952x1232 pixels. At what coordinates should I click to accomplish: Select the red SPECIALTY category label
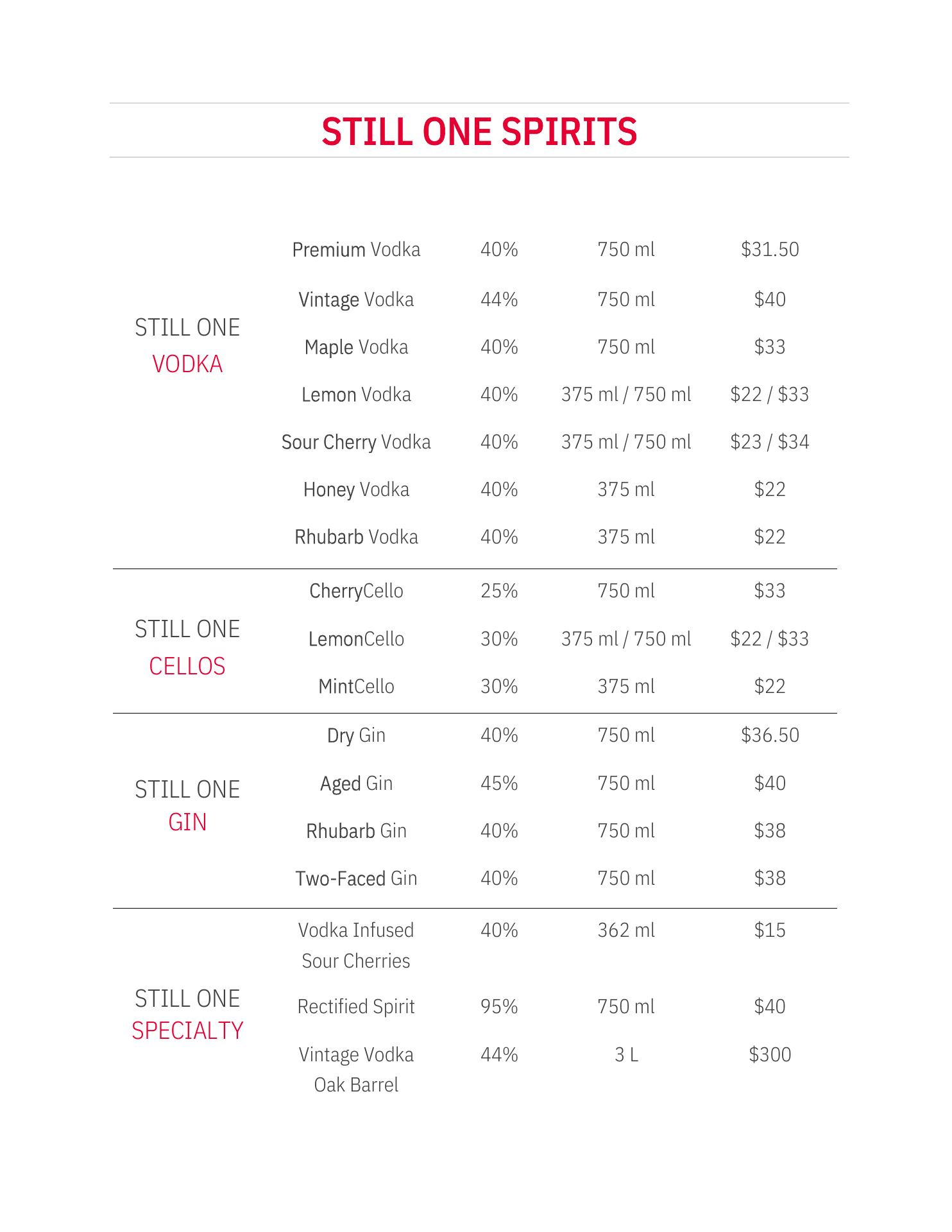point(187,1031)
